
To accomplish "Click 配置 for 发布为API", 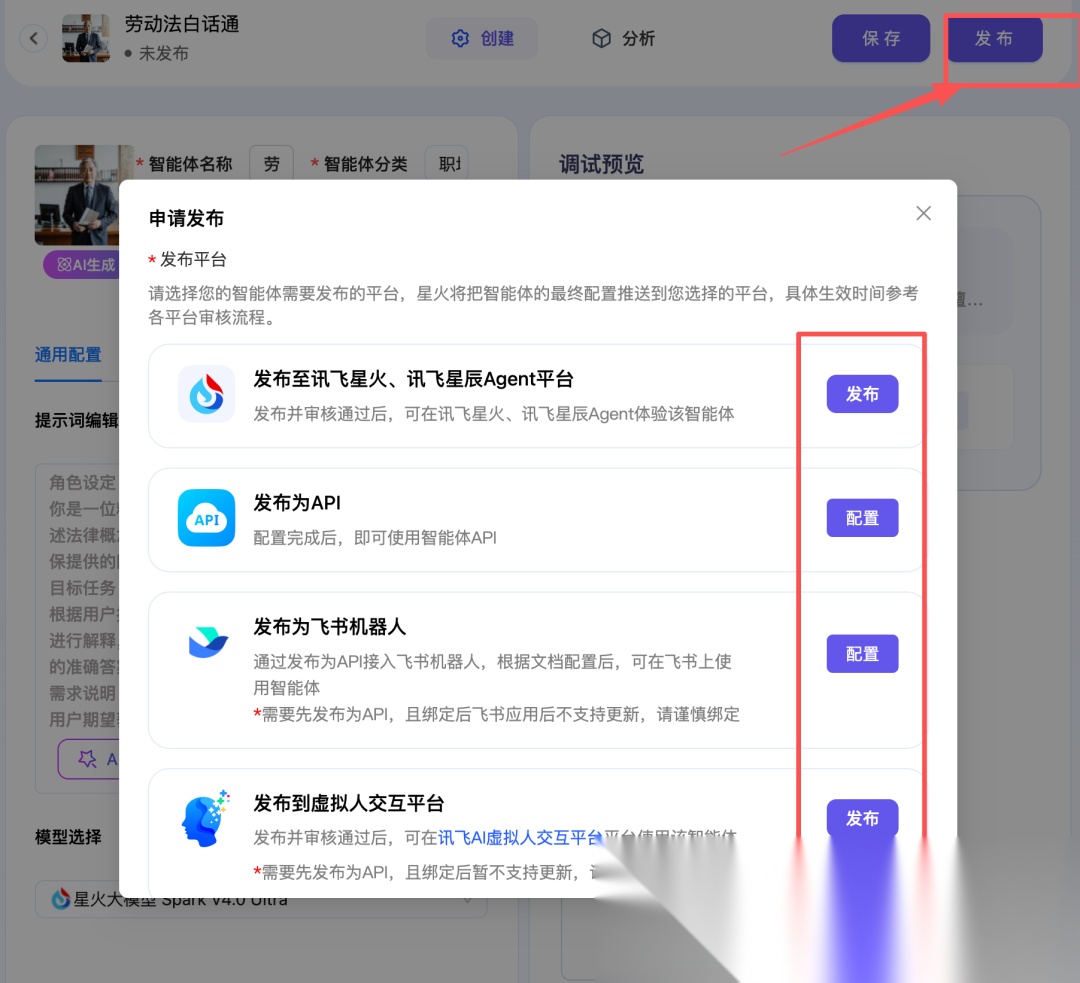I will tap(862, 518).
